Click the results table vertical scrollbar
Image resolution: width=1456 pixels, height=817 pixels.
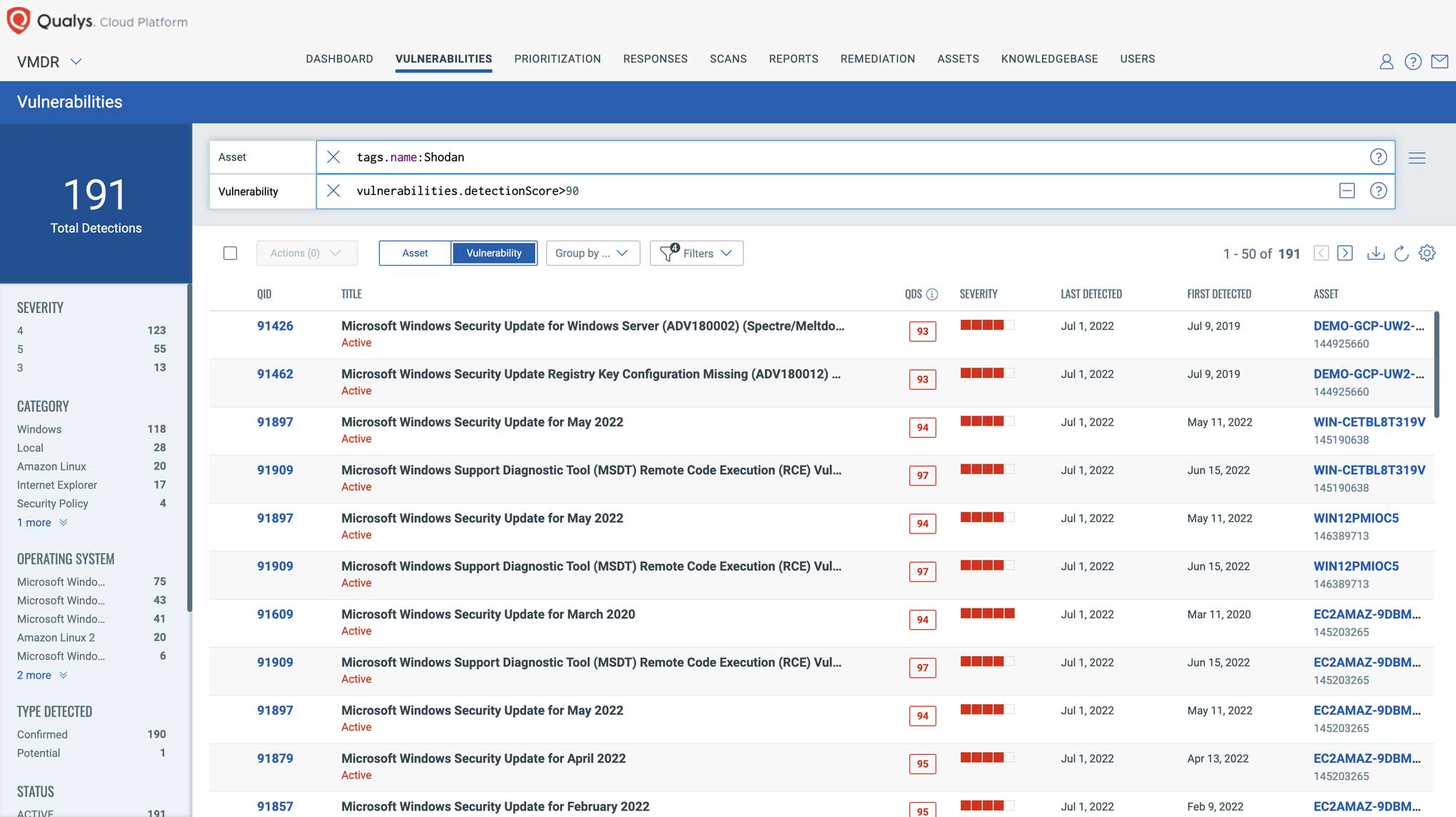[1437, 364]
